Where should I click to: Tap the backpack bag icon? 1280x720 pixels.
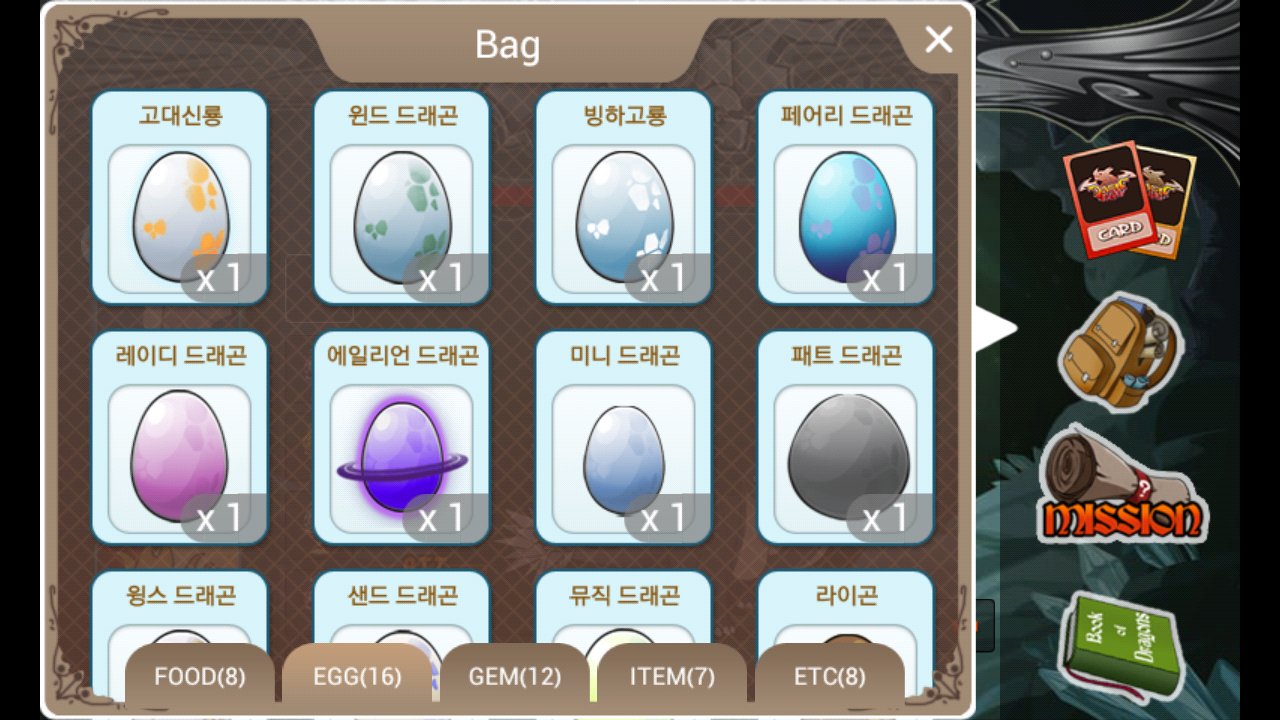[1120, 352]
